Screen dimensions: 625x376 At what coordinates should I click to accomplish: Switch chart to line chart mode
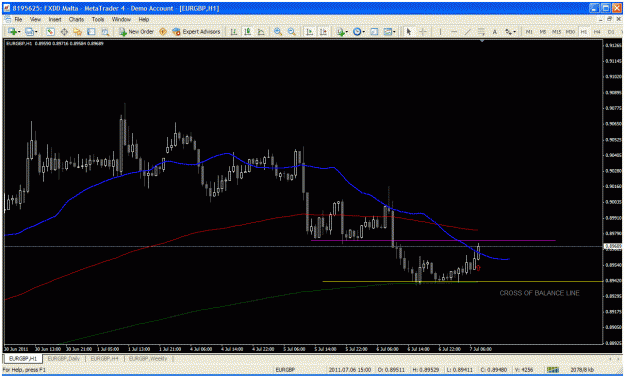[x=261, y=31]
